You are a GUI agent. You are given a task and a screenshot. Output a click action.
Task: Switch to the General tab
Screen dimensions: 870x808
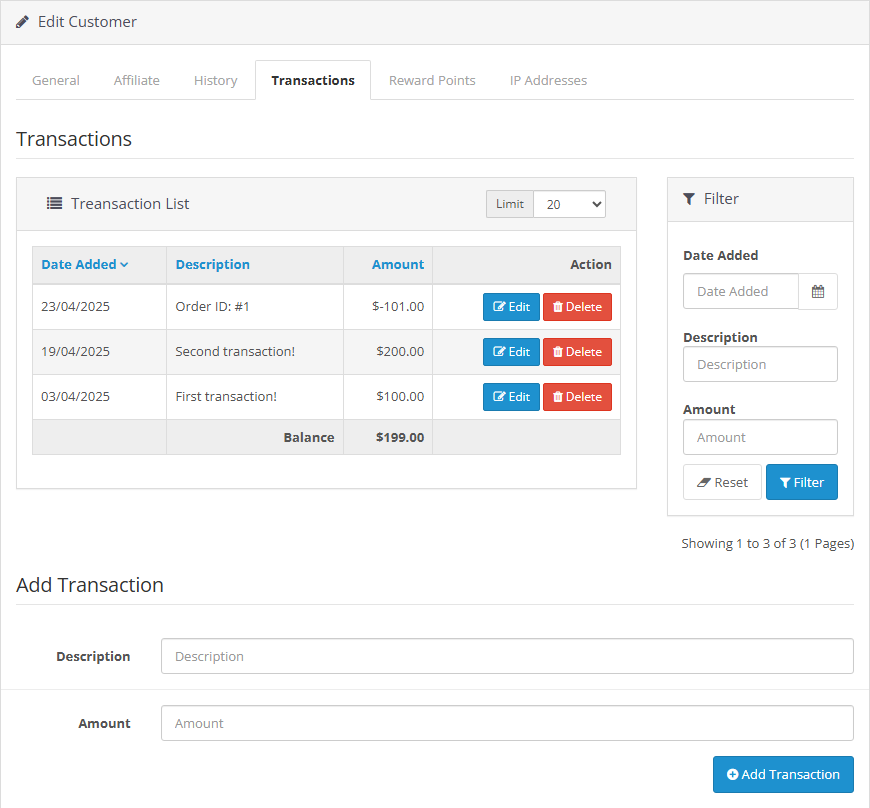56,81
